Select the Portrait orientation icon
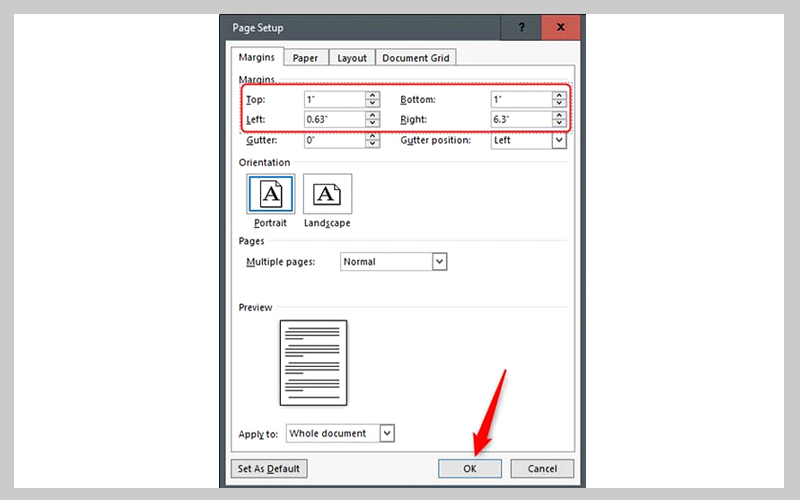The width and height of the screenshot is (800, 500). click(270, 194)
